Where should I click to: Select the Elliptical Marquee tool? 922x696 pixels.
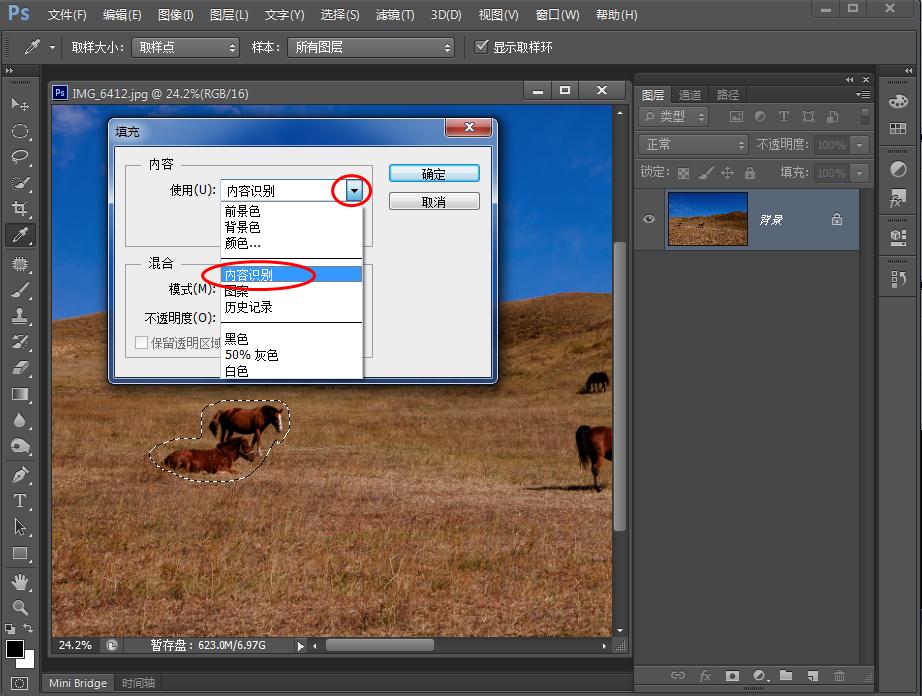tap(20, 131)
